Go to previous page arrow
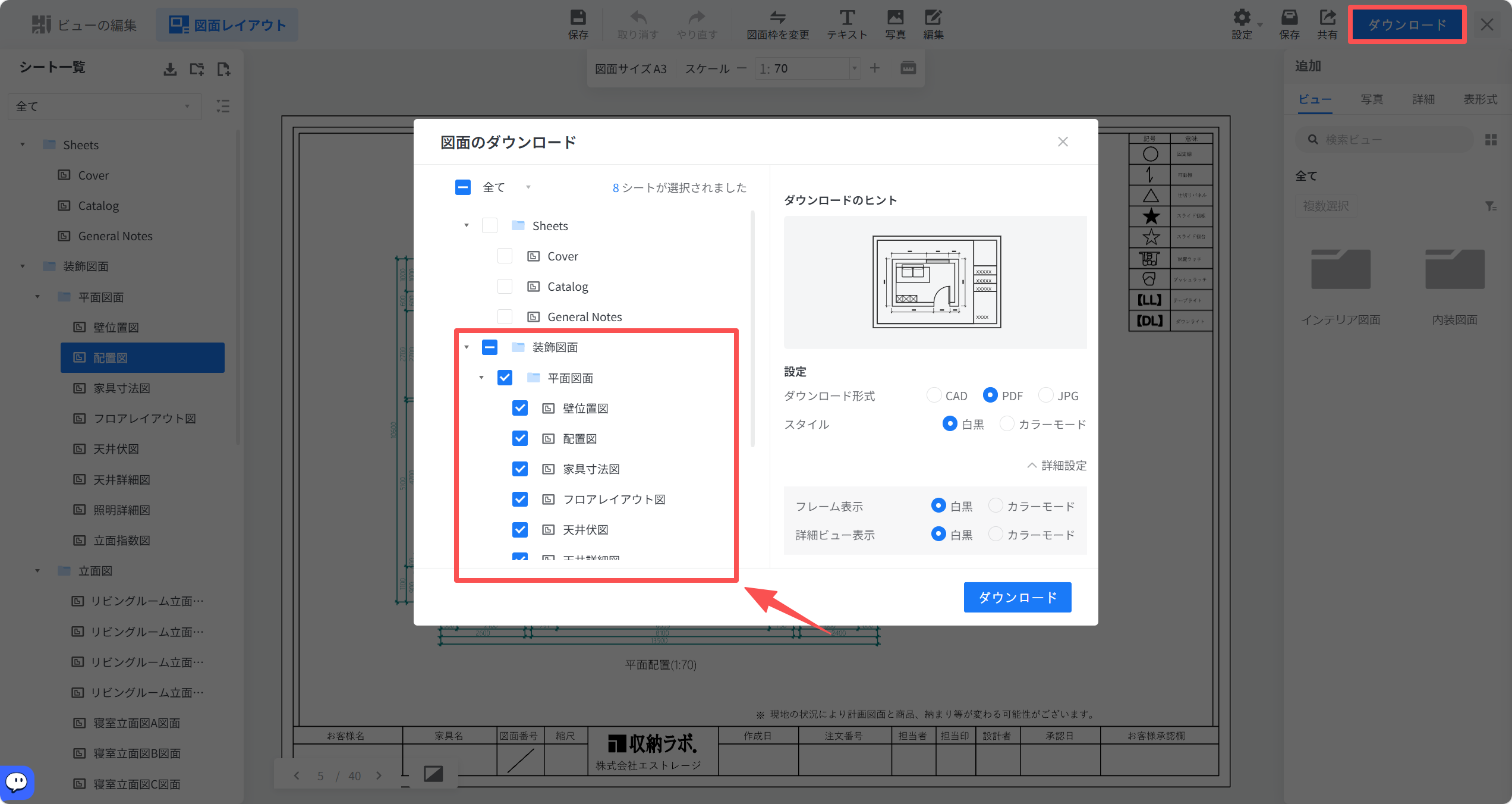 (x=297, y=776)
